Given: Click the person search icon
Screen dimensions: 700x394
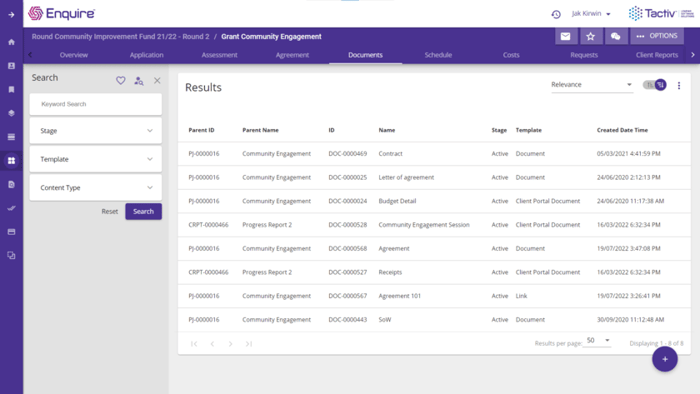Looking at the screenshot, I should coord(139,81).
